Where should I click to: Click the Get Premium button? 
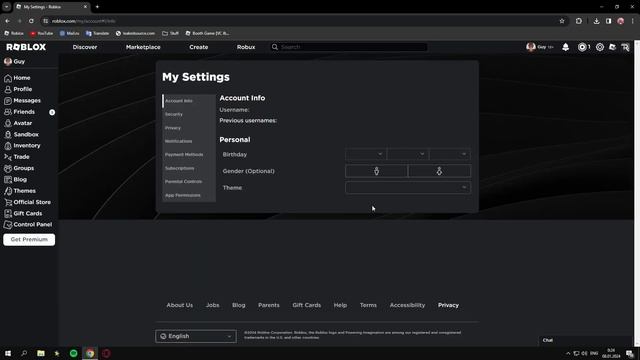(29, 240)
